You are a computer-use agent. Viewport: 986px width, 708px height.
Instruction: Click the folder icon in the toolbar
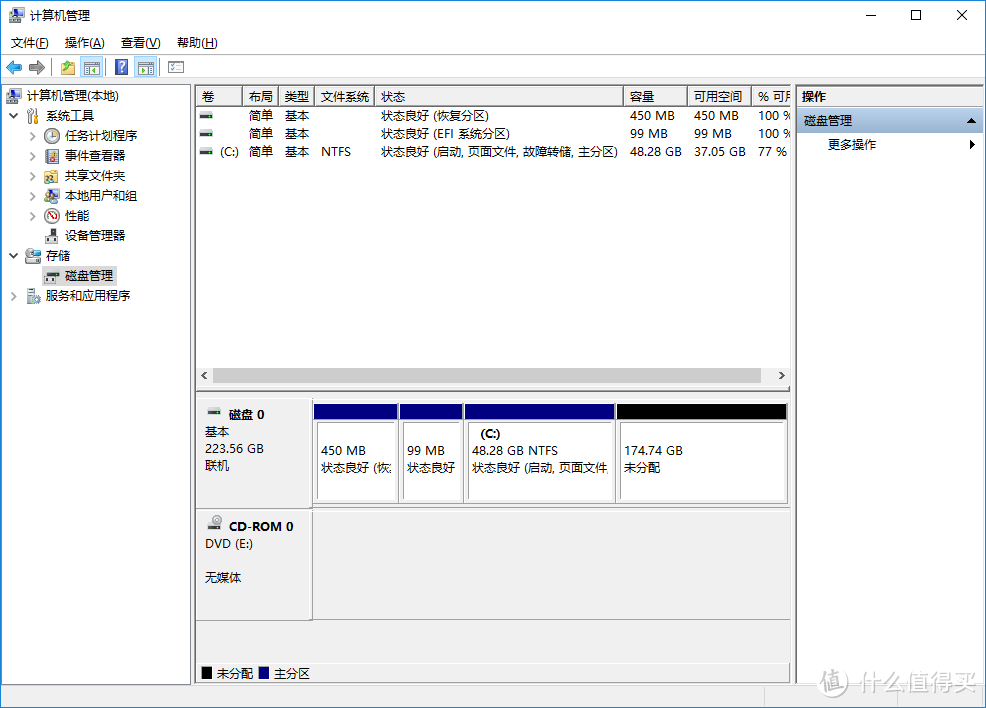pos(66,66)
